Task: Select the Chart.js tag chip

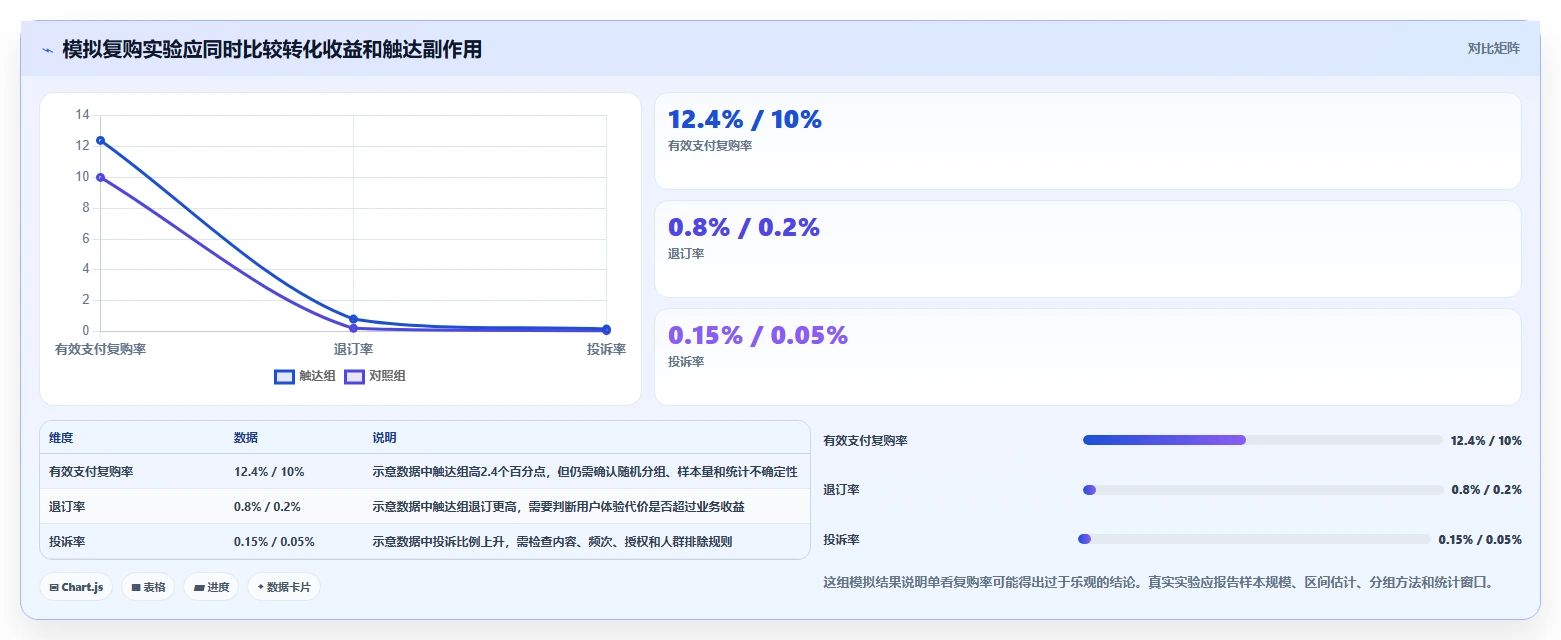Action: click(76, 587)
